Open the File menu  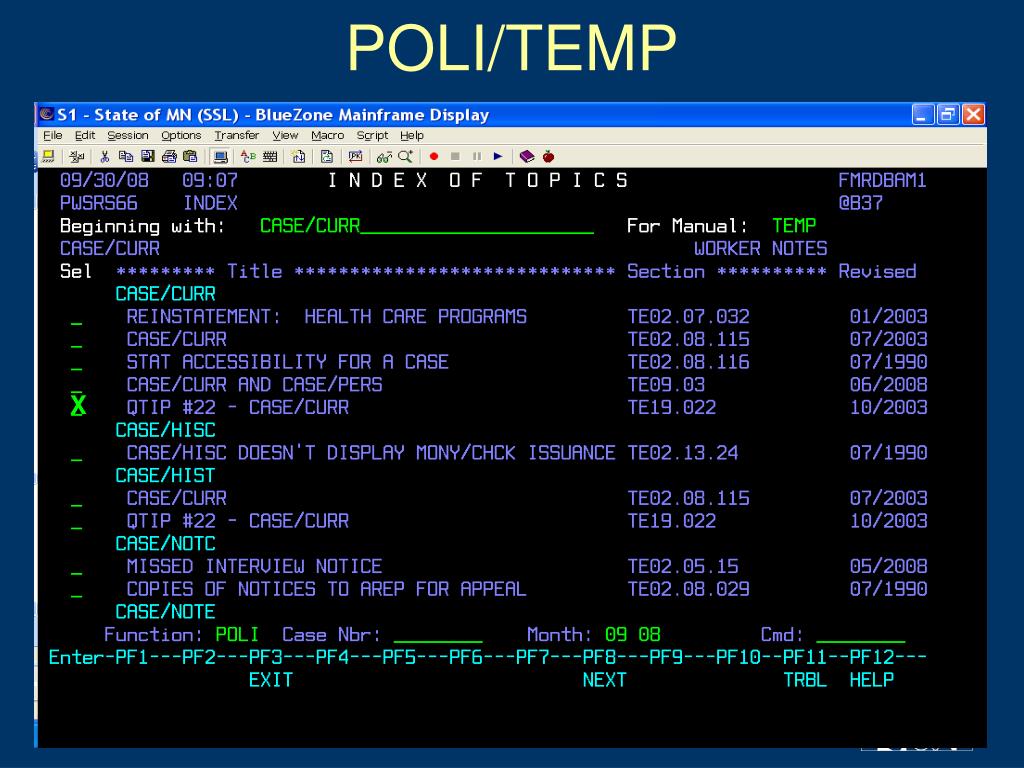[53, 135]
